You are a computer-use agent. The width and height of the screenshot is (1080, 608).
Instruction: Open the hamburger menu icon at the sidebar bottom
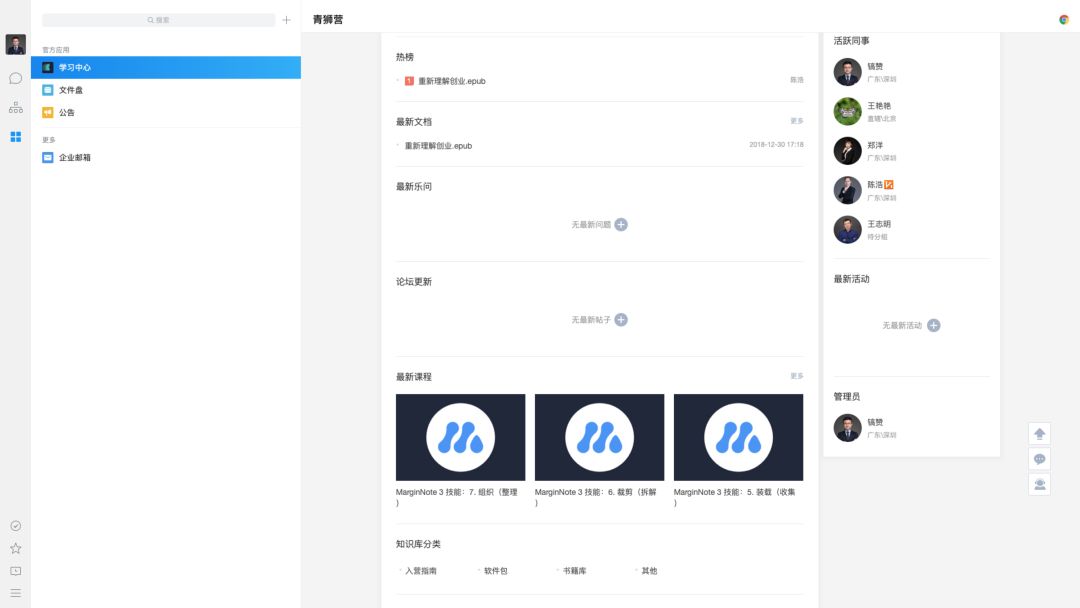15,593
